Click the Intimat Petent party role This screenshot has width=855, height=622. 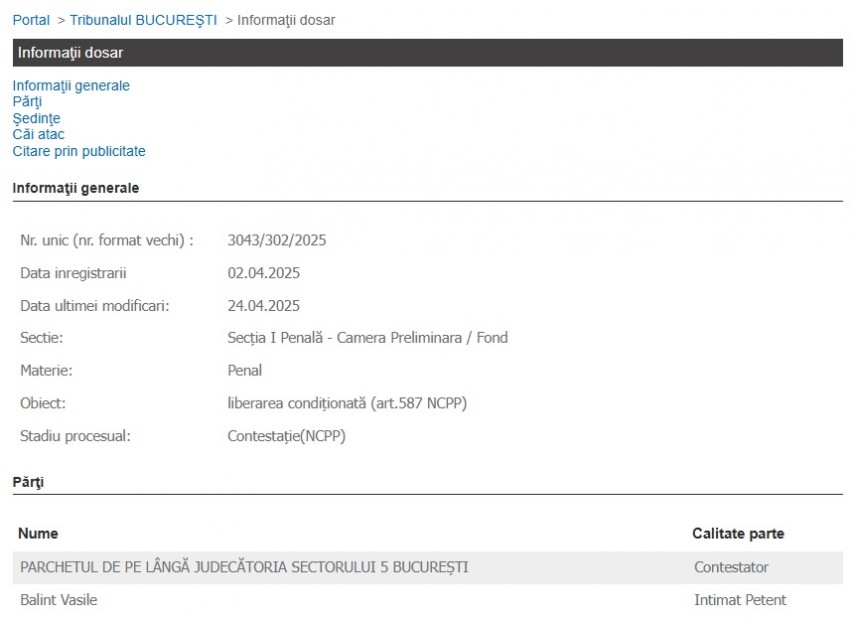tap(740, 600)
